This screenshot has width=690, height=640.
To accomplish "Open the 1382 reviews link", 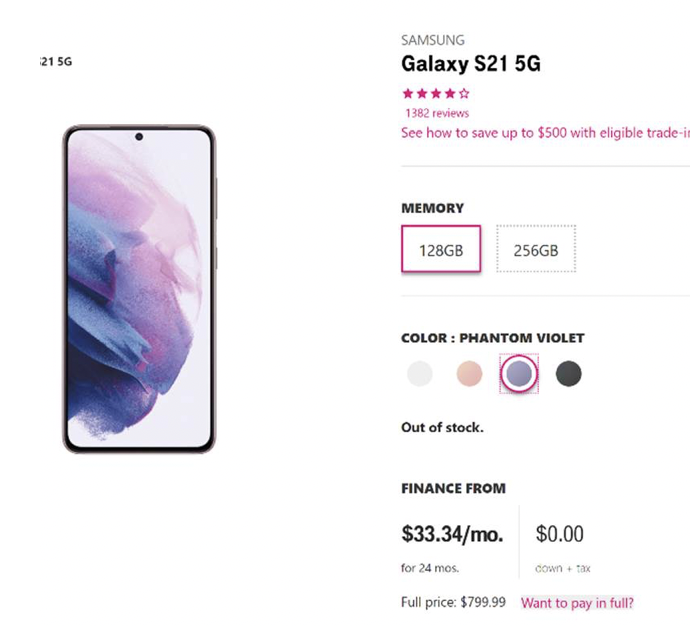I will [x=437, y=113].
